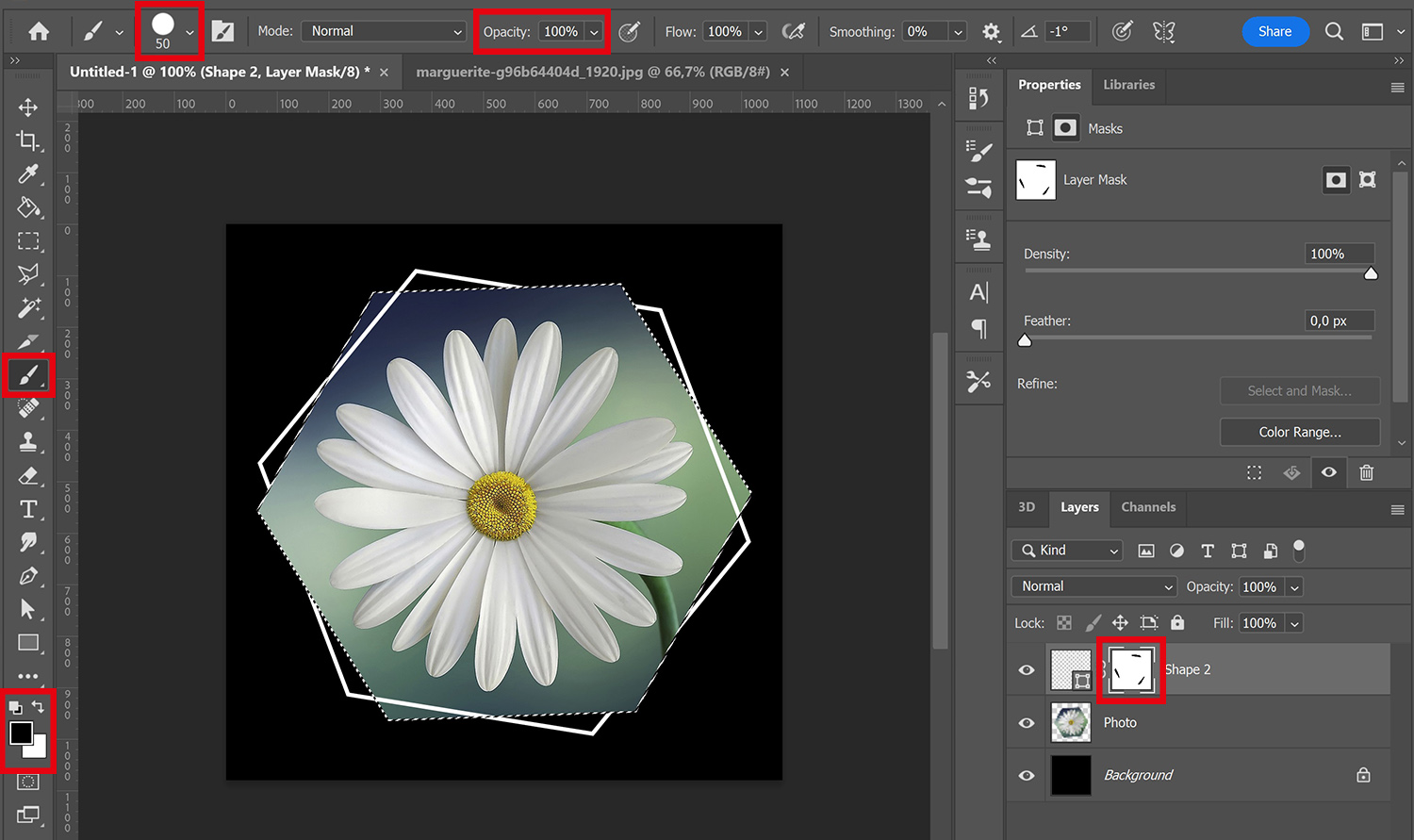Open the Paragraph panel
This screenshot has width=1414, height=840.
[x=978, y=328]
